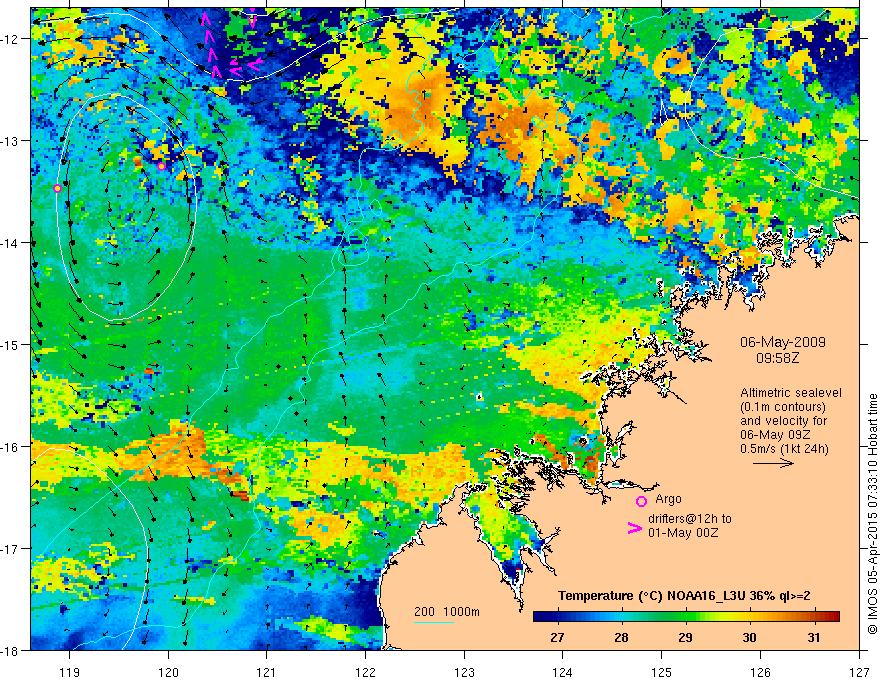
Task: Click the color bar tick label 29
Action: [x=685, y=637]
